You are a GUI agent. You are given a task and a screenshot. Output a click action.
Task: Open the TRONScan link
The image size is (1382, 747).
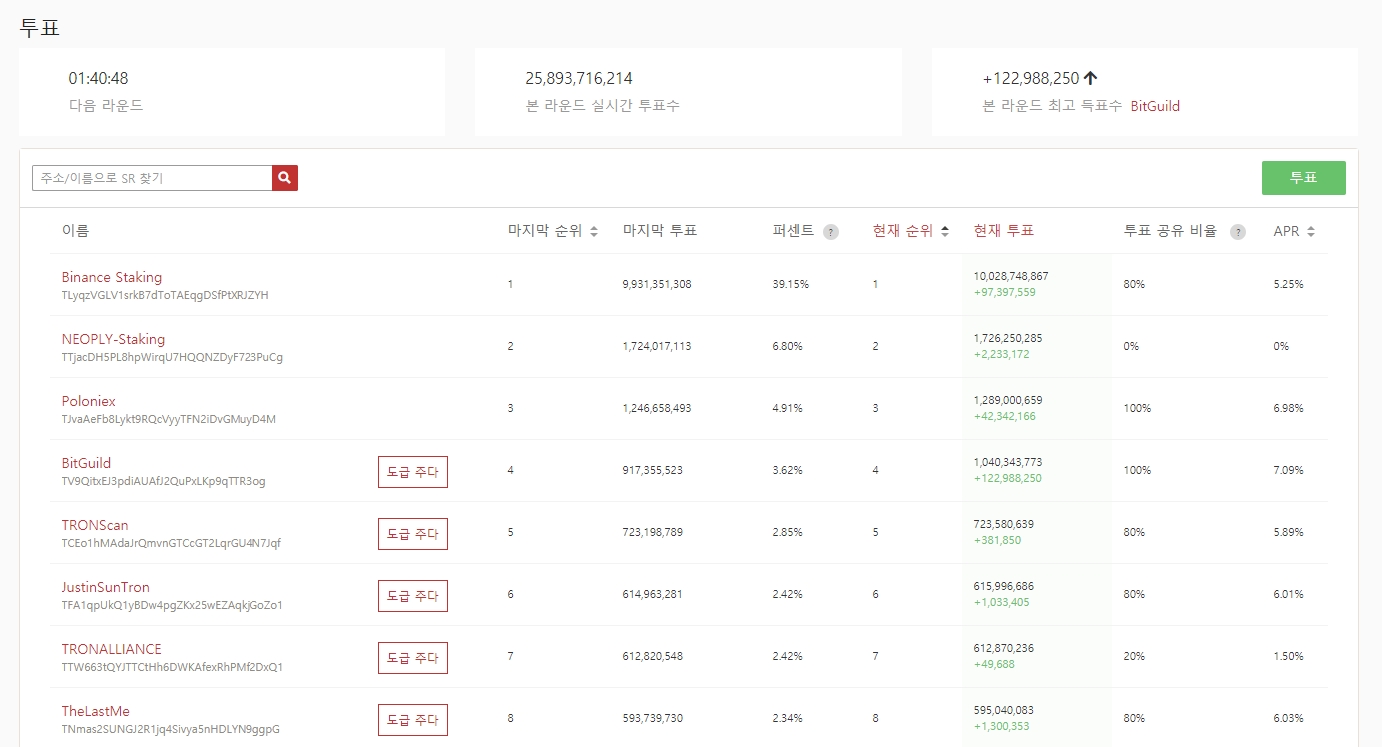pyautogui.click(x=95, y=525)
